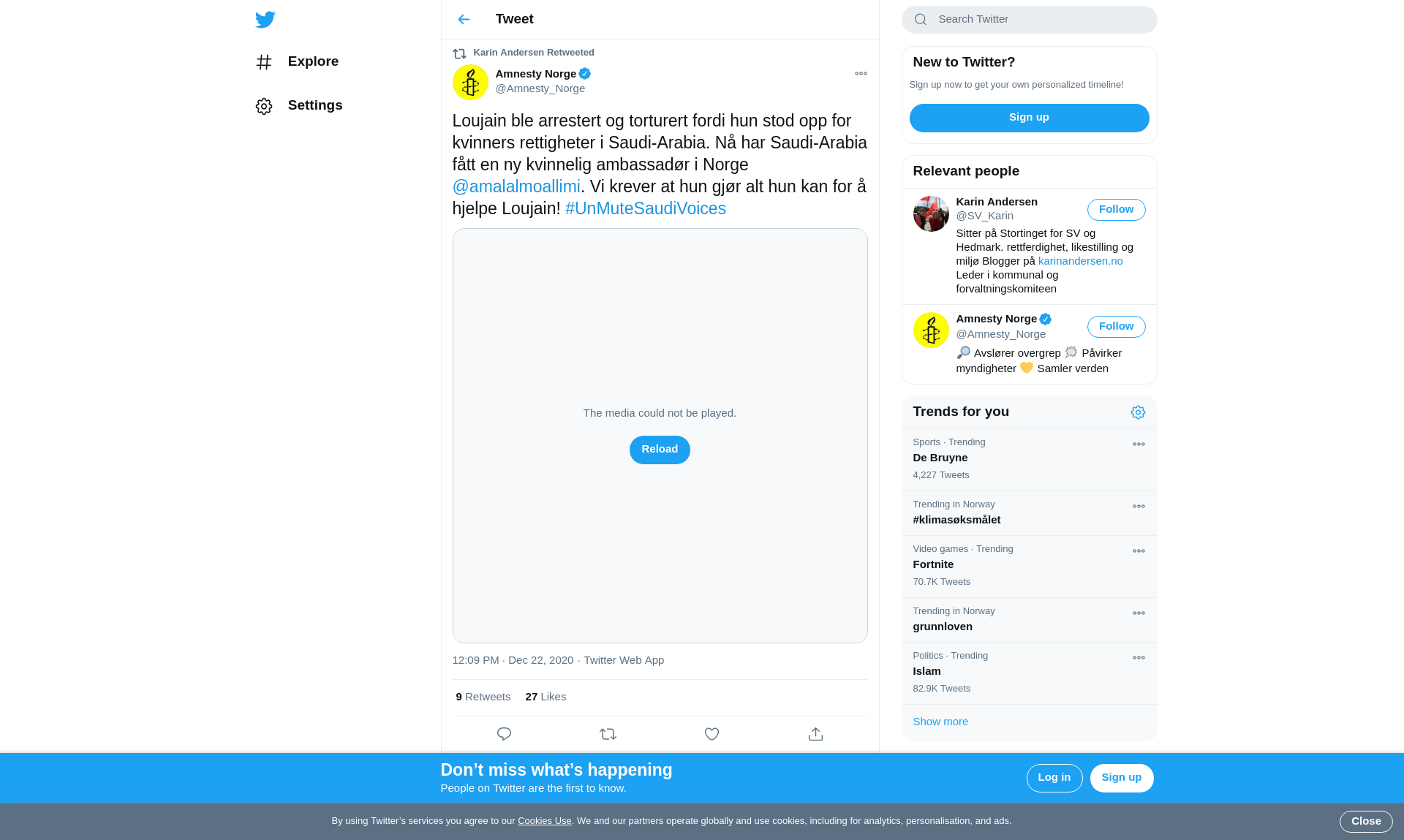Open more options for De Bruyne trend
Viewport: 1404px width, 840px height.
(x=1139, y=444)
